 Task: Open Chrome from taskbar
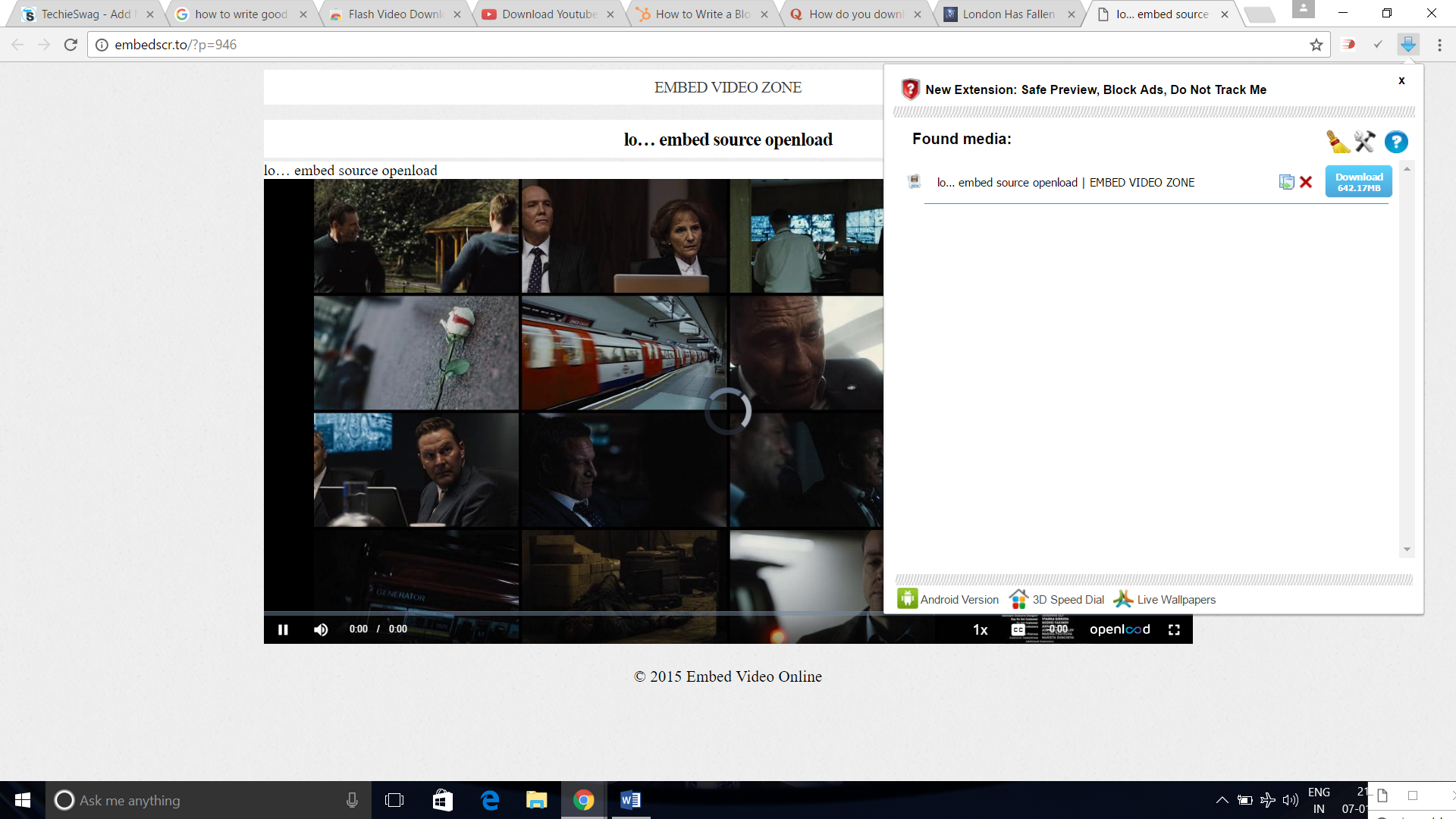[583, 800]
